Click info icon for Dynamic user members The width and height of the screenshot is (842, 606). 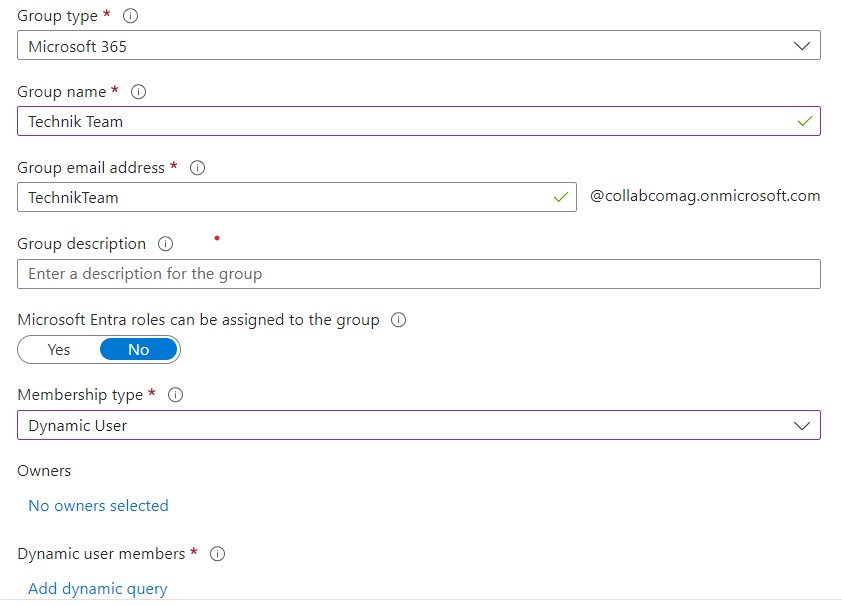(217, 554)
